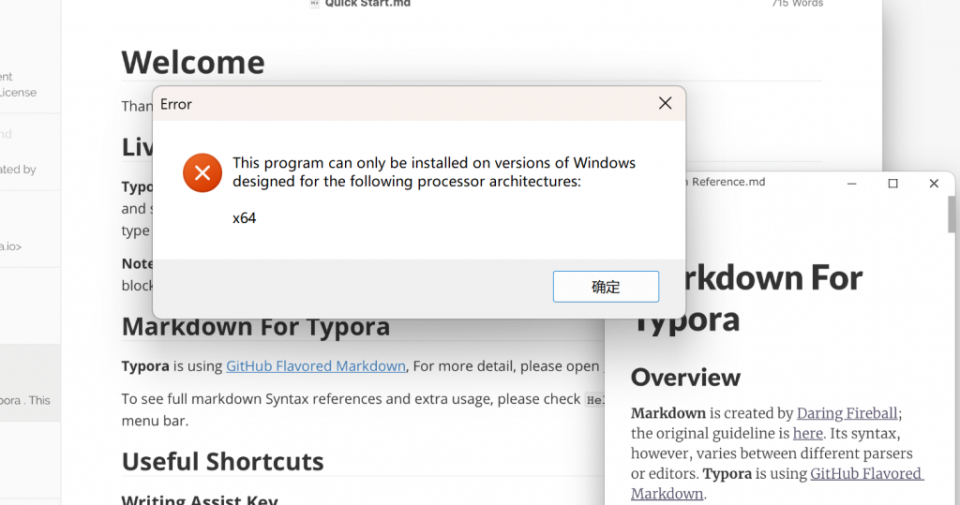The width and height of the screenshot is (960, 505).
Task: Click the x64 text in Error dialog
Action: (244, 219)
